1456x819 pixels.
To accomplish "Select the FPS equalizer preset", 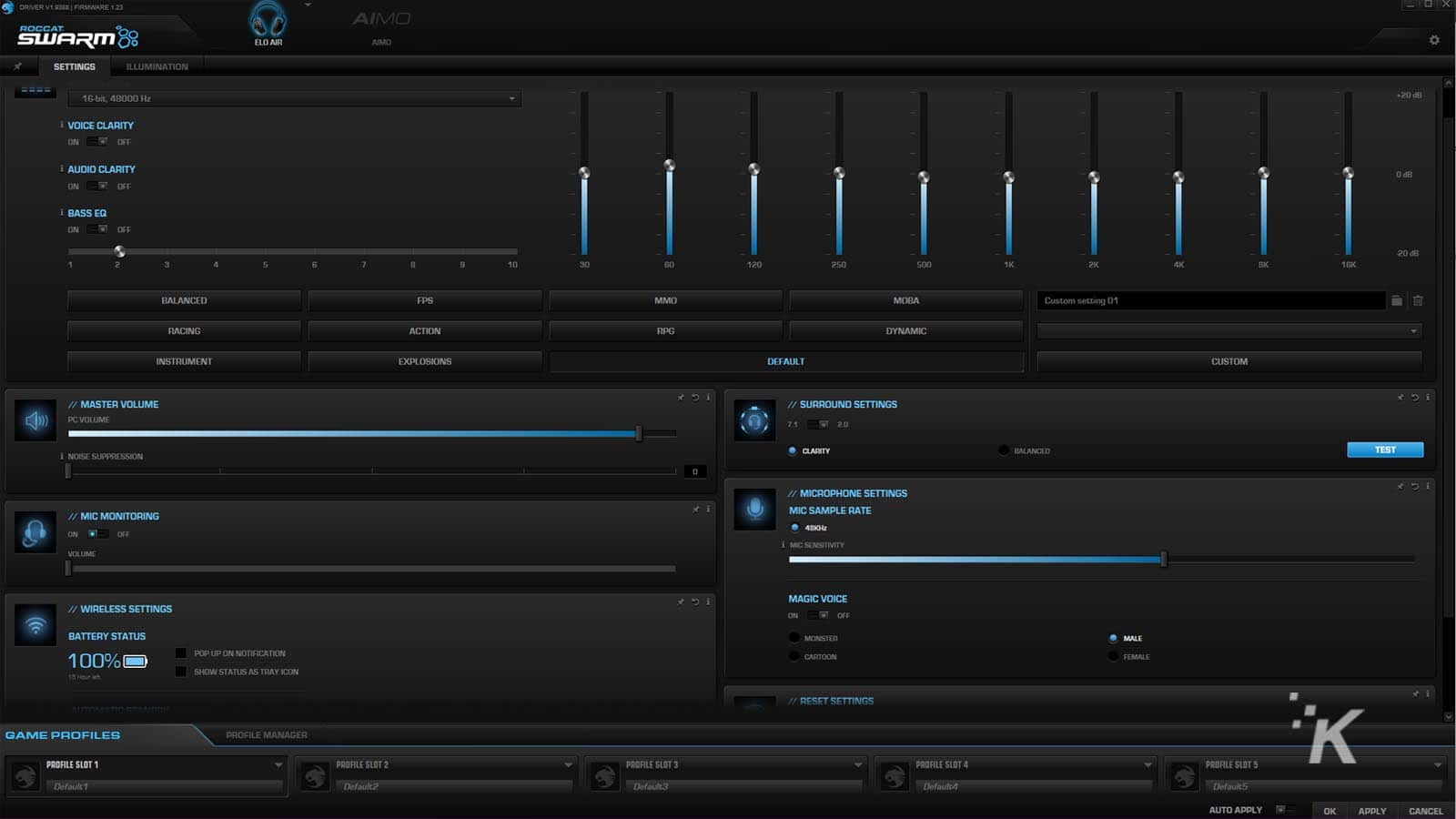I will pos(424,300).
